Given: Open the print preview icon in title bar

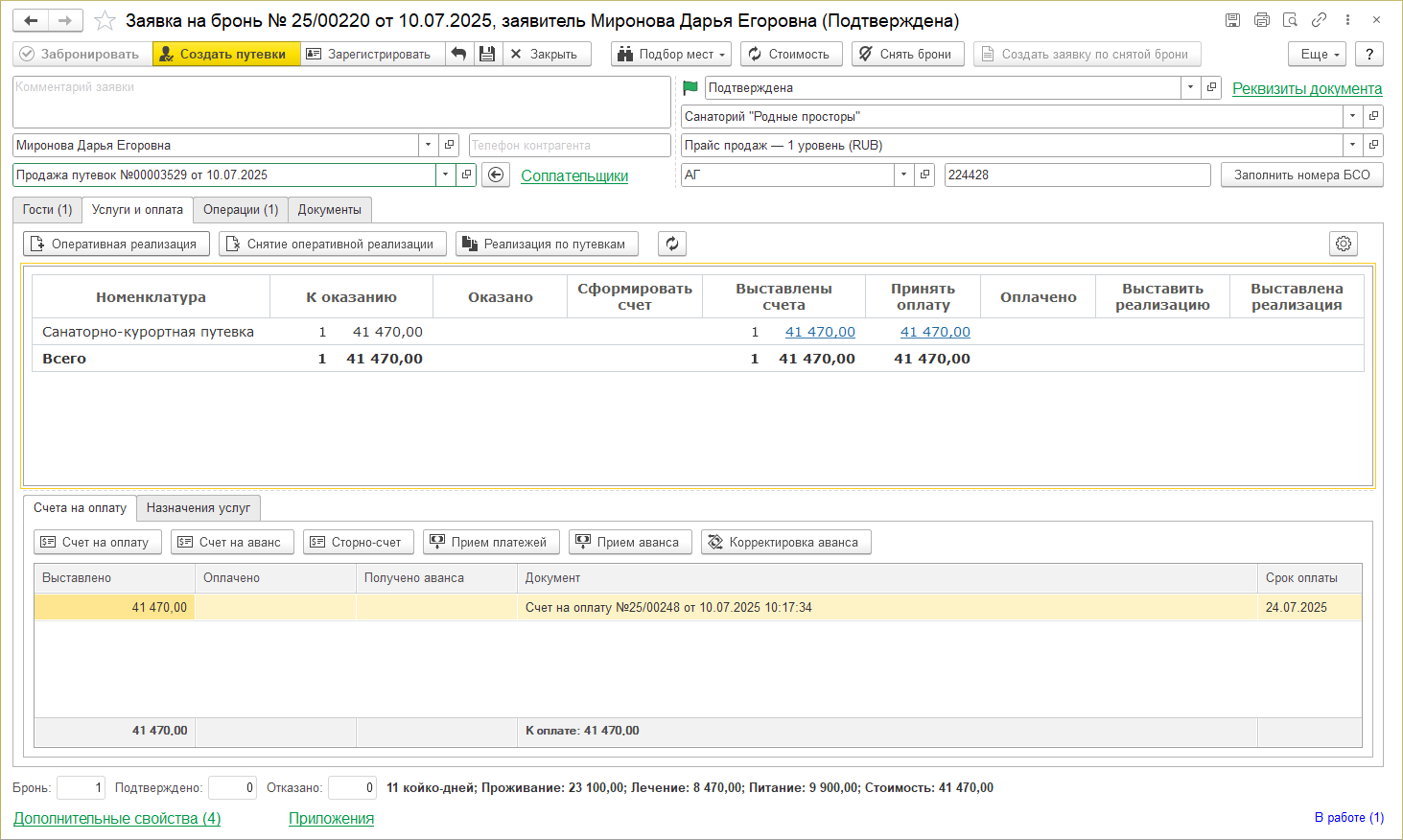Looking at the screenshot, I should [x=1291, y=20].
